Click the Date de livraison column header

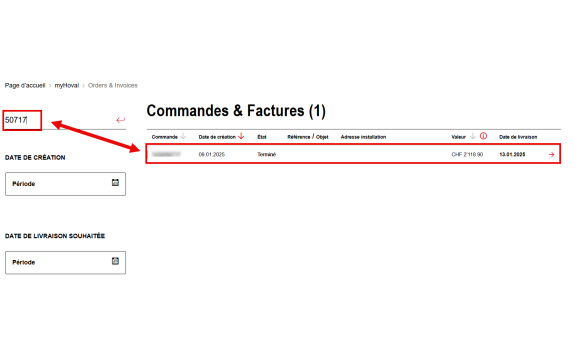click(x=518, y=137)
